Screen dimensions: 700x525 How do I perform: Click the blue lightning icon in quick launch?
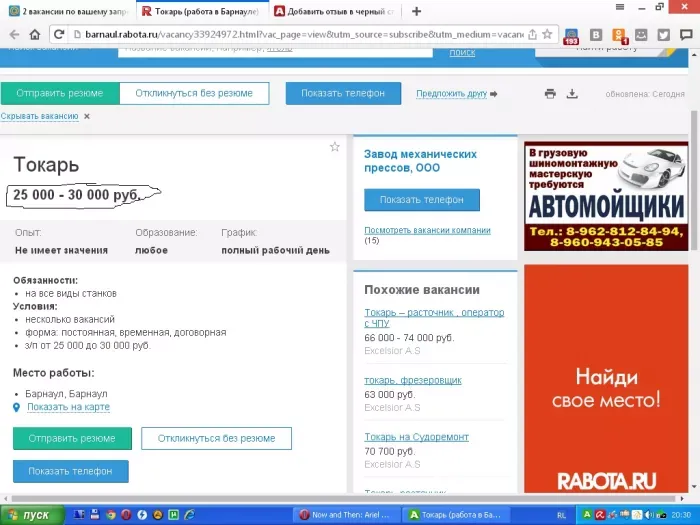click(142, 515)
